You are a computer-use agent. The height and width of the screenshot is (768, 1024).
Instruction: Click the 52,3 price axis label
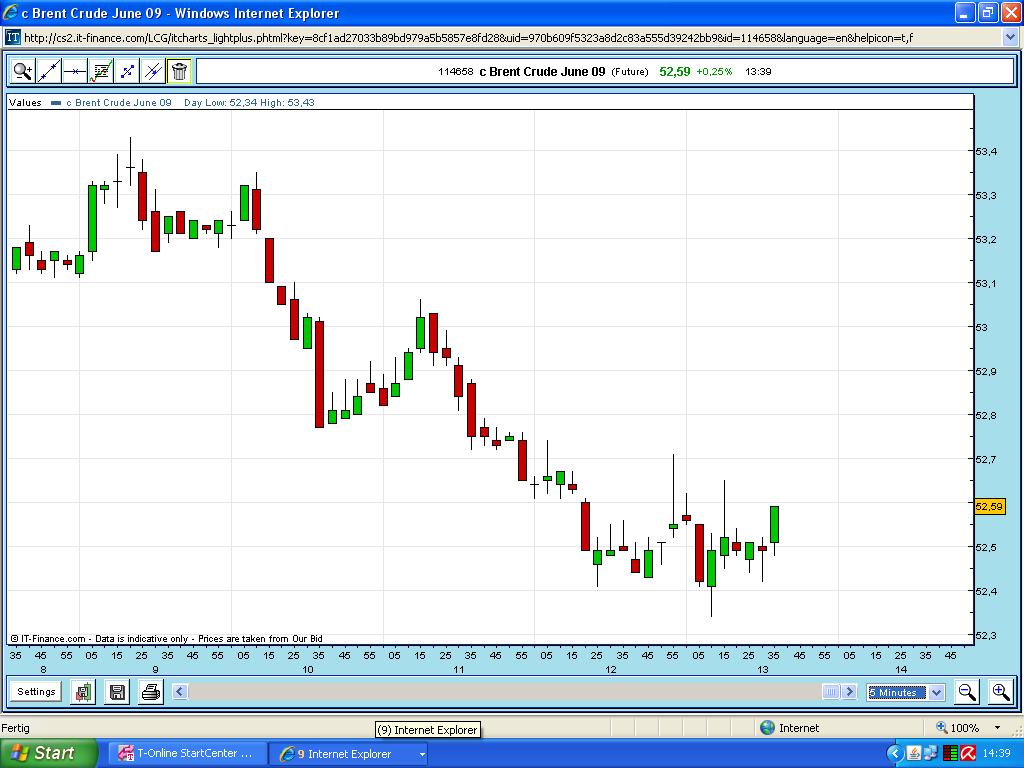(x=986, y=635)
